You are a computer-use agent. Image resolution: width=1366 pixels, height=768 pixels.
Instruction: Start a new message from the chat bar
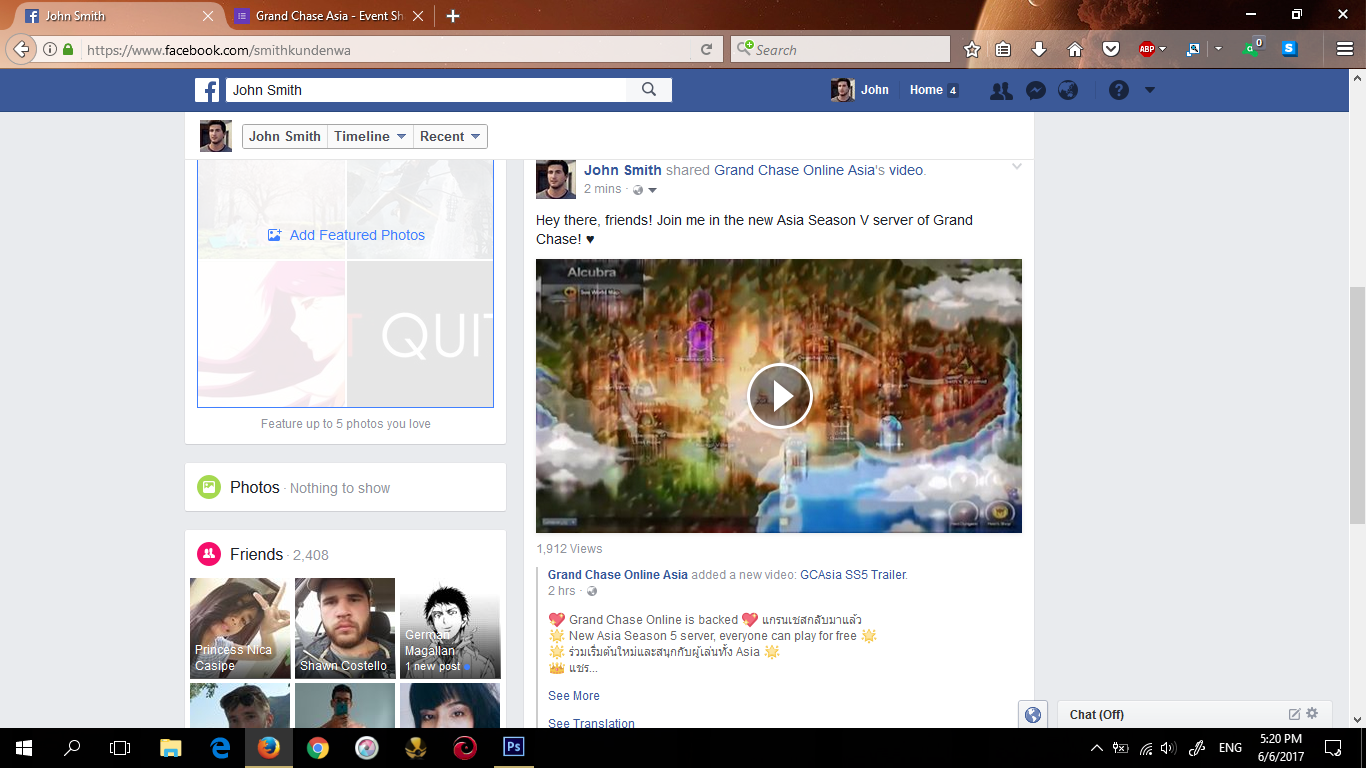[1294, 714]
